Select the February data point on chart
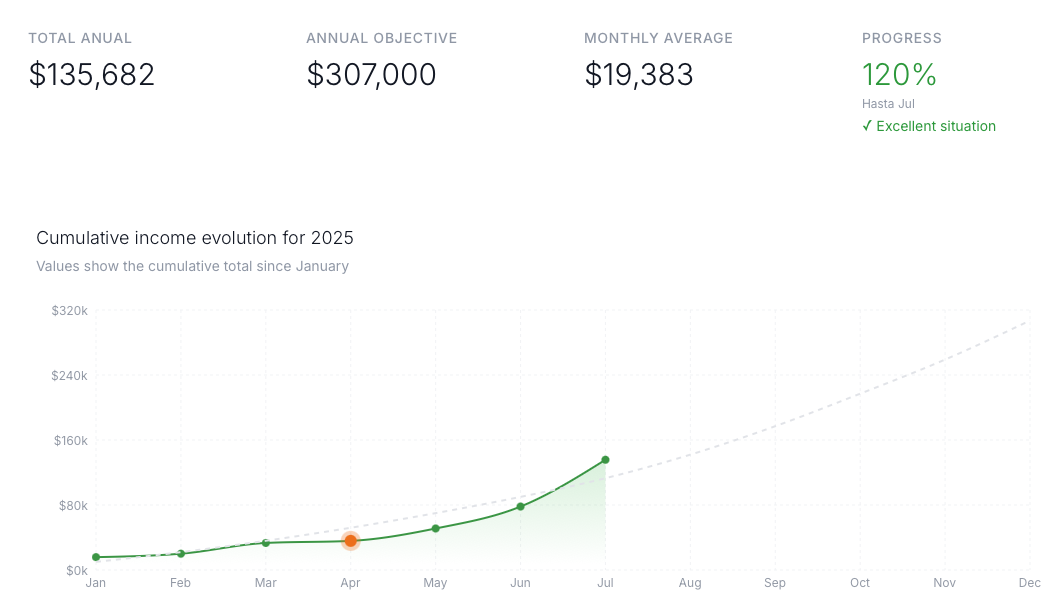1059x608 pixels. tap(181, 554)
